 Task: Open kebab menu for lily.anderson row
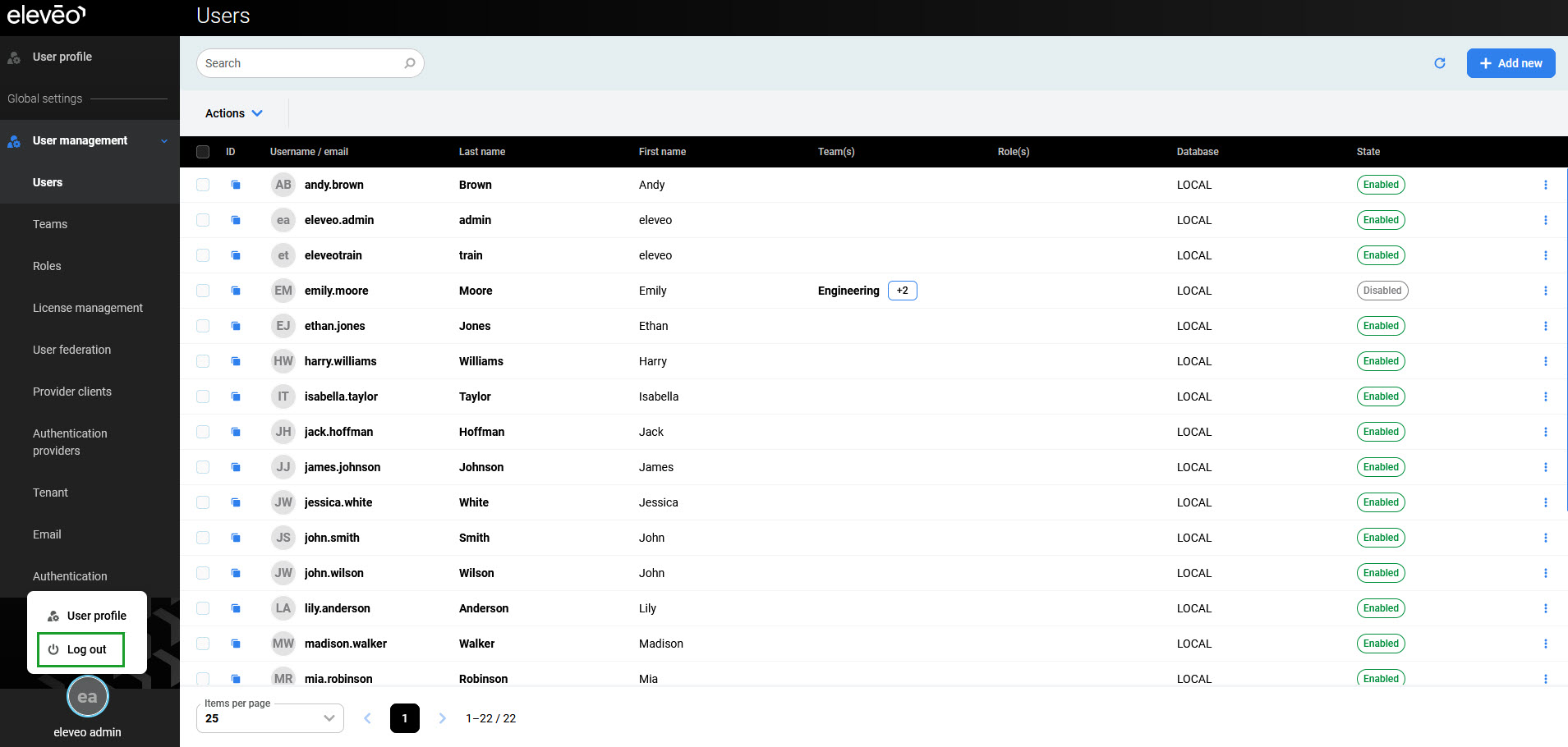point(1545,608)
